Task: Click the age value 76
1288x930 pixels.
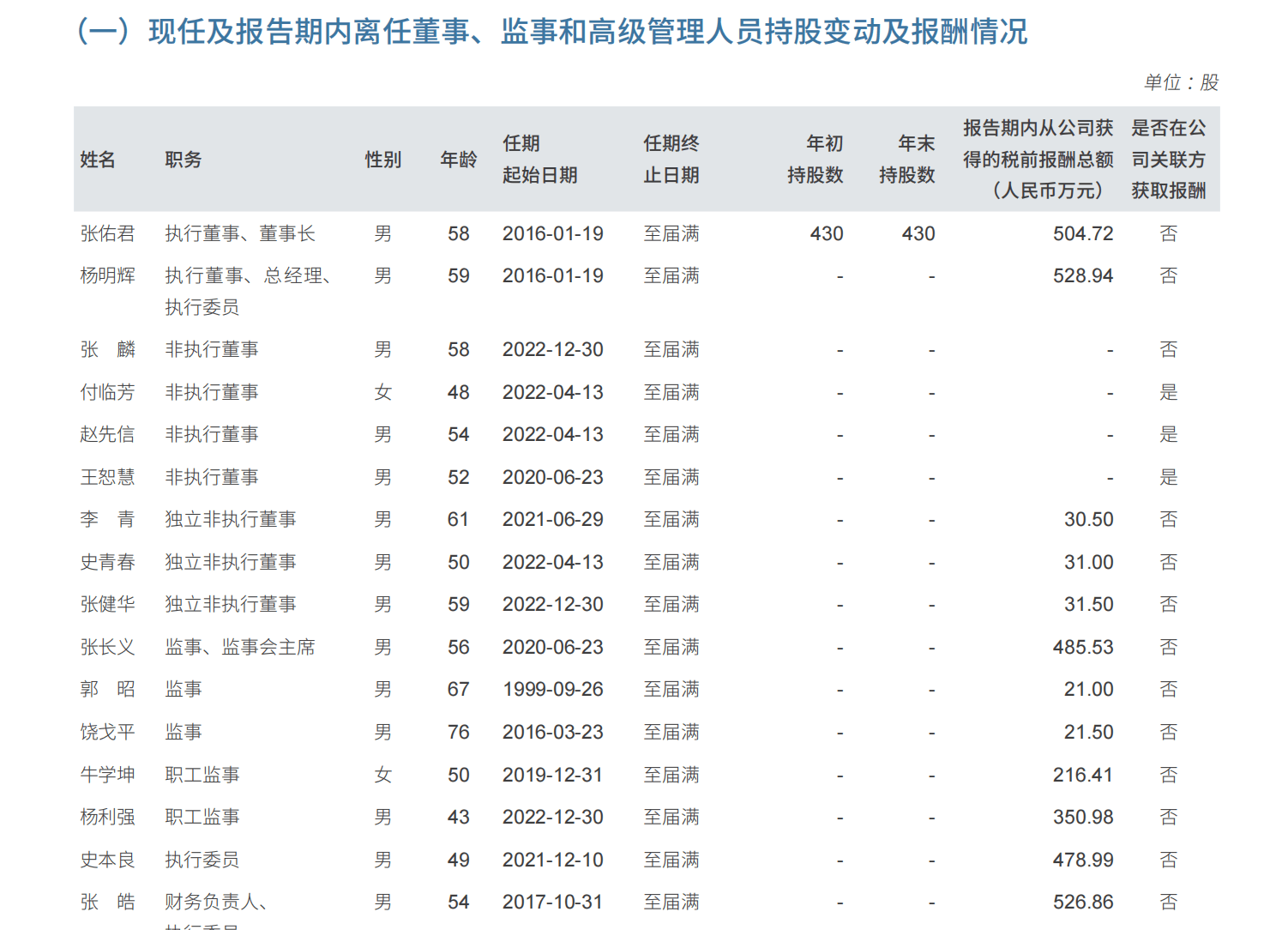Action: tap(459, 732)
